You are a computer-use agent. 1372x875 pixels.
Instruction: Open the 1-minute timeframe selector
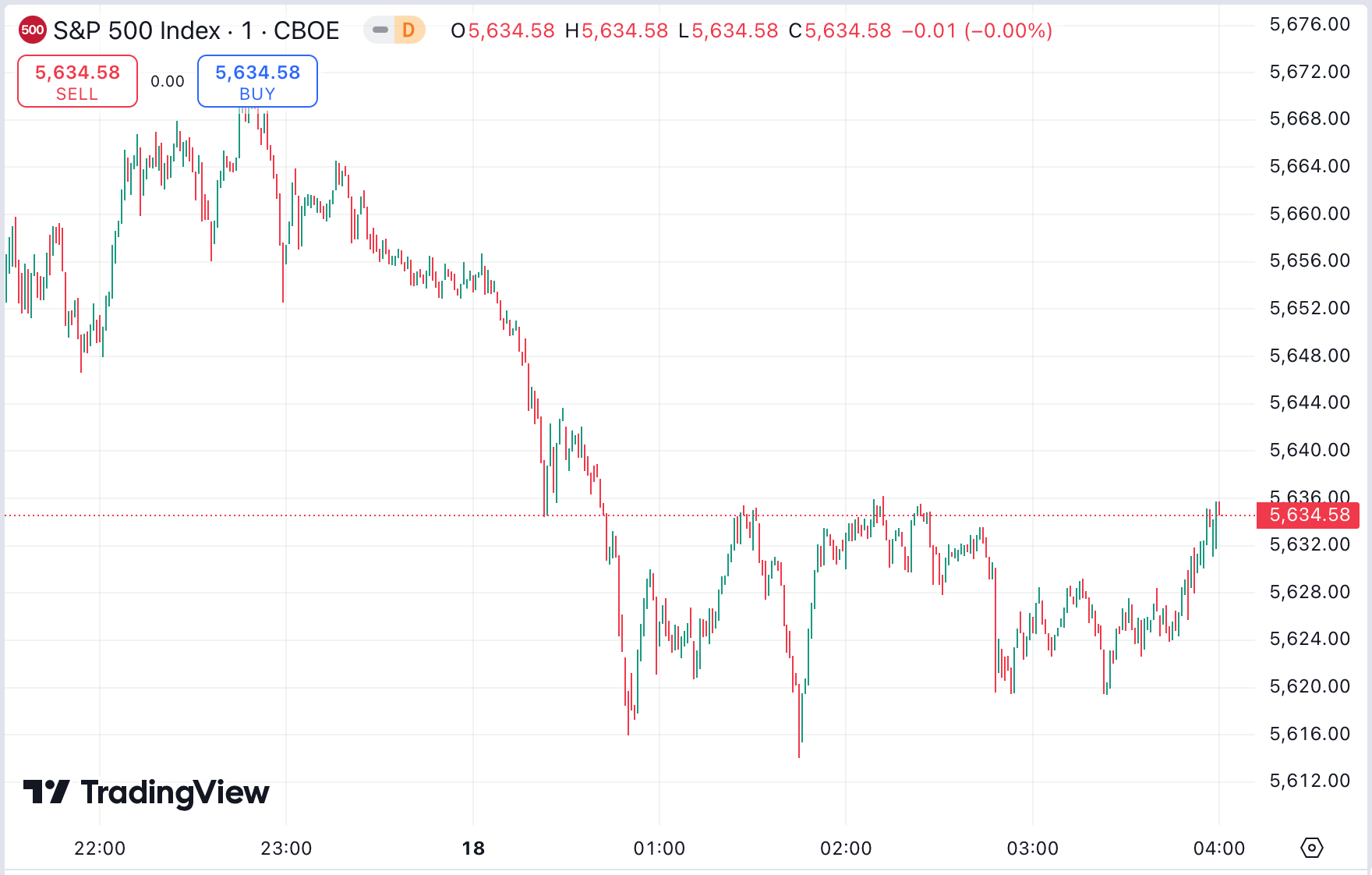click(246, 30)
